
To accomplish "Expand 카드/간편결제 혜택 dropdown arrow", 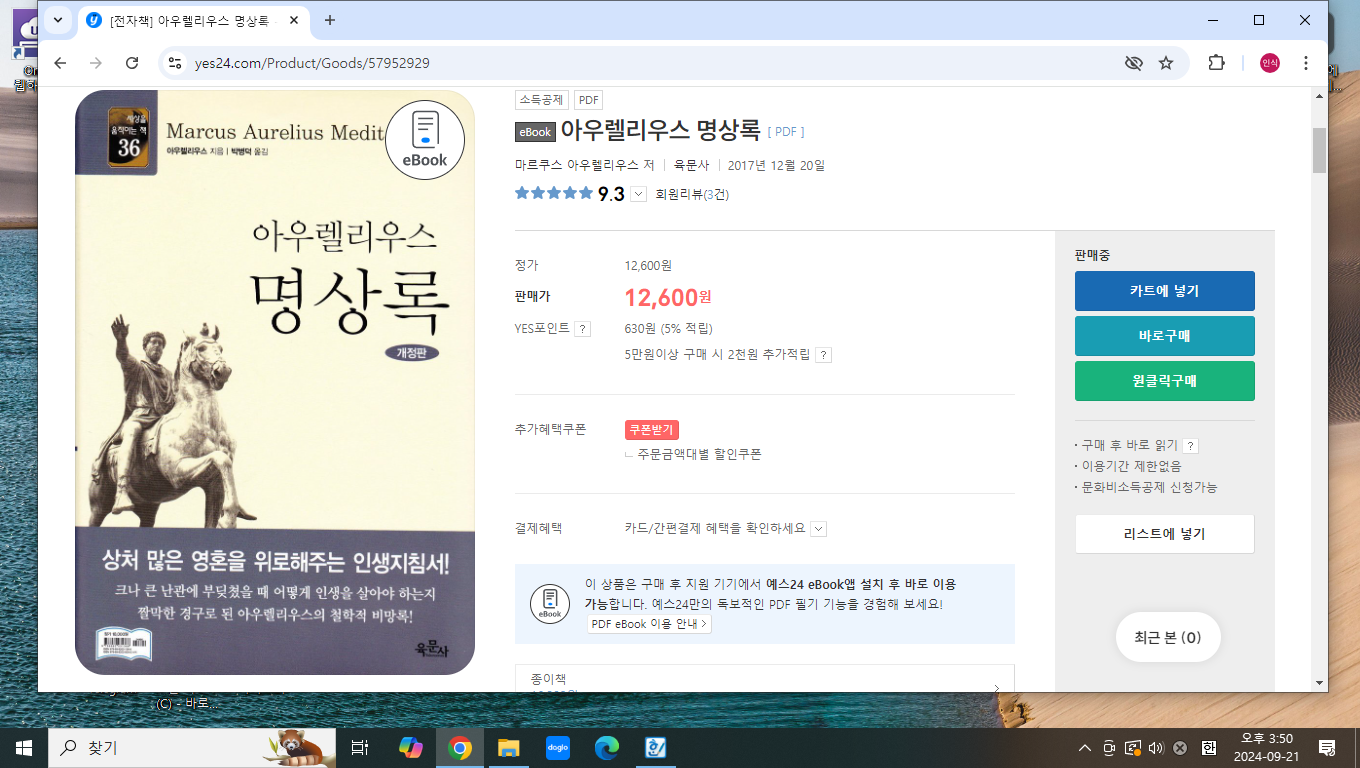I will coord(818,529).
